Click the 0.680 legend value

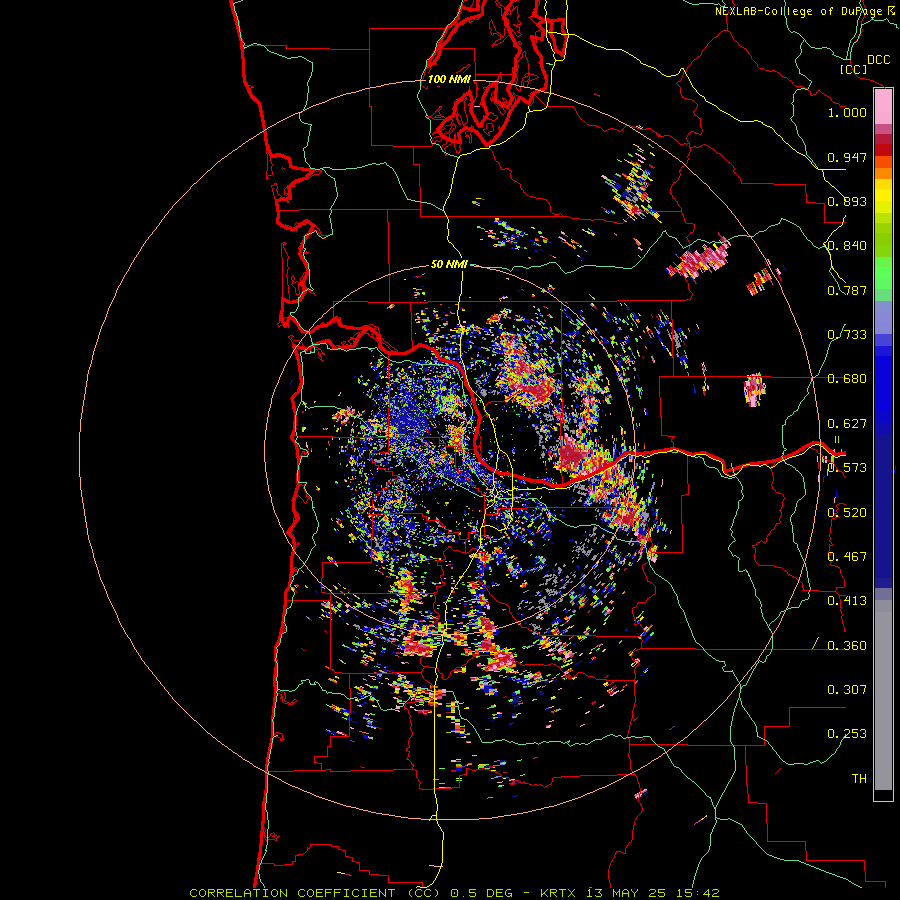[x=847, y=379]
